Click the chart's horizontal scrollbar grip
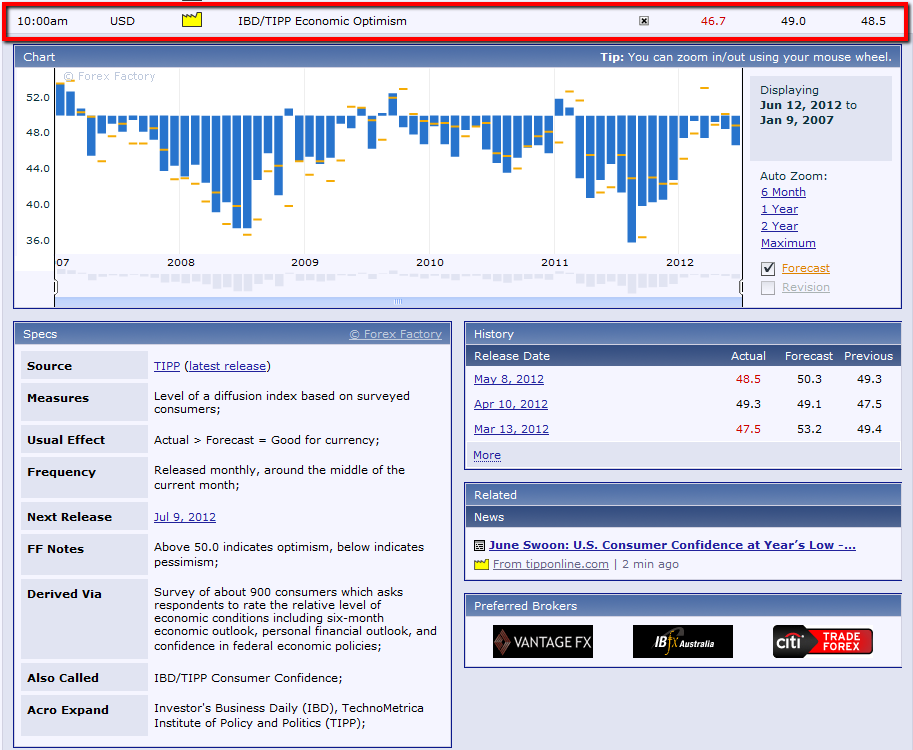913x750 pixels. (398, 302)
